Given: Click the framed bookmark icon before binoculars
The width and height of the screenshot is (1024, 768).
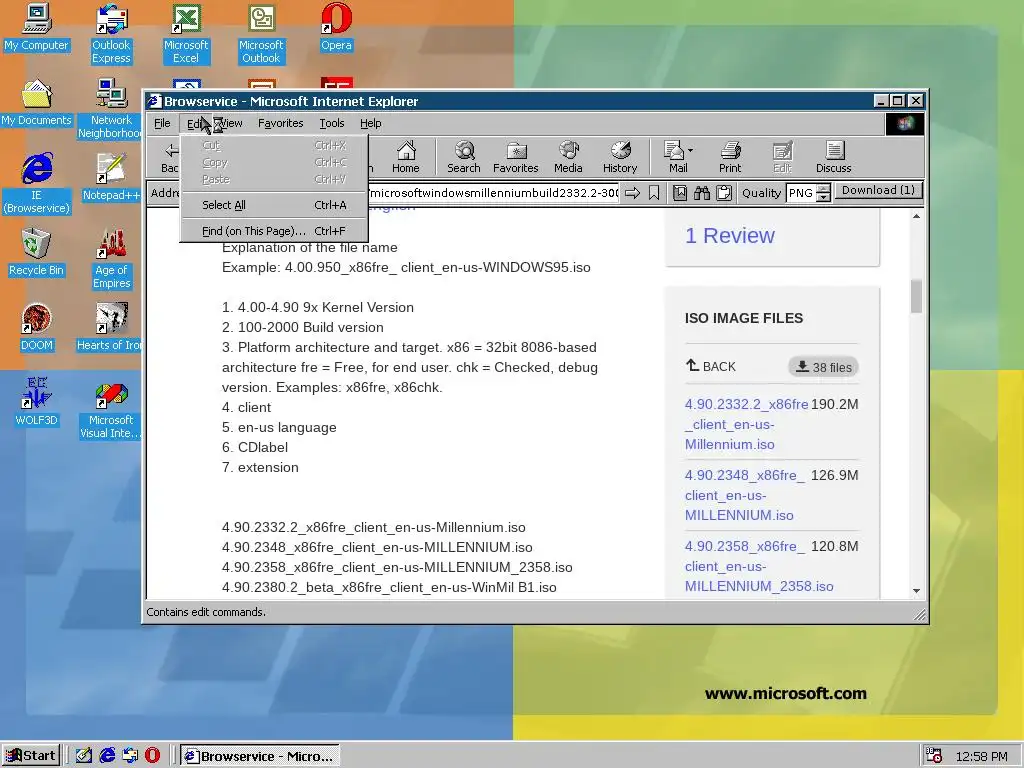Looking at the screenshot, I should (680, 193).
